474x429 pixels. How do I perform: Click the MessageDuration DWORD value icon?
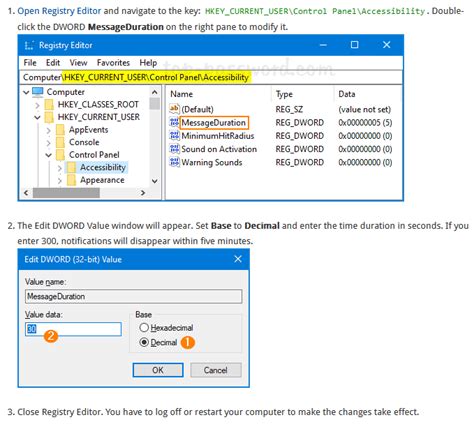coord(174,122)
